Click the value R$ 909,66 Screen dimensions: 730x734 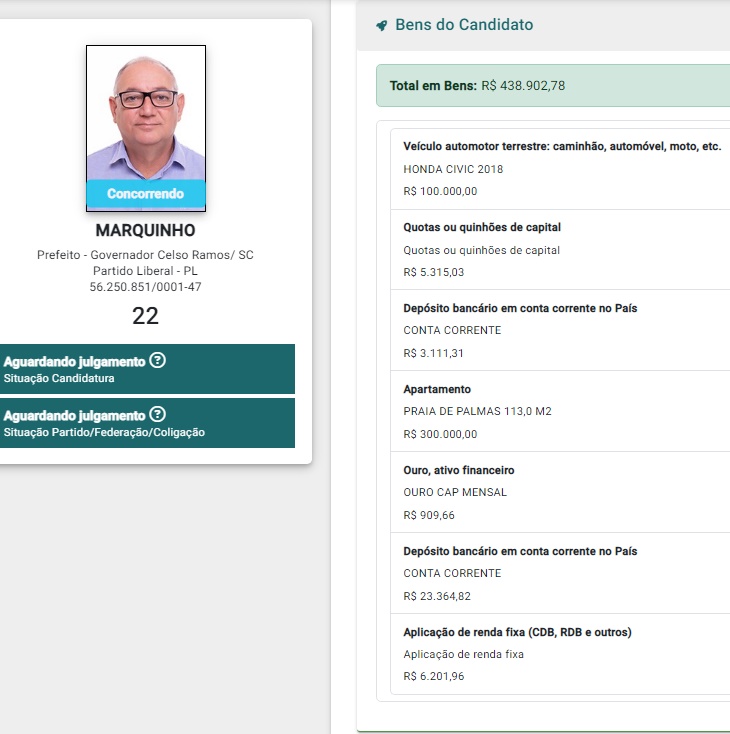pyautogui.click(x=429, y=515)
